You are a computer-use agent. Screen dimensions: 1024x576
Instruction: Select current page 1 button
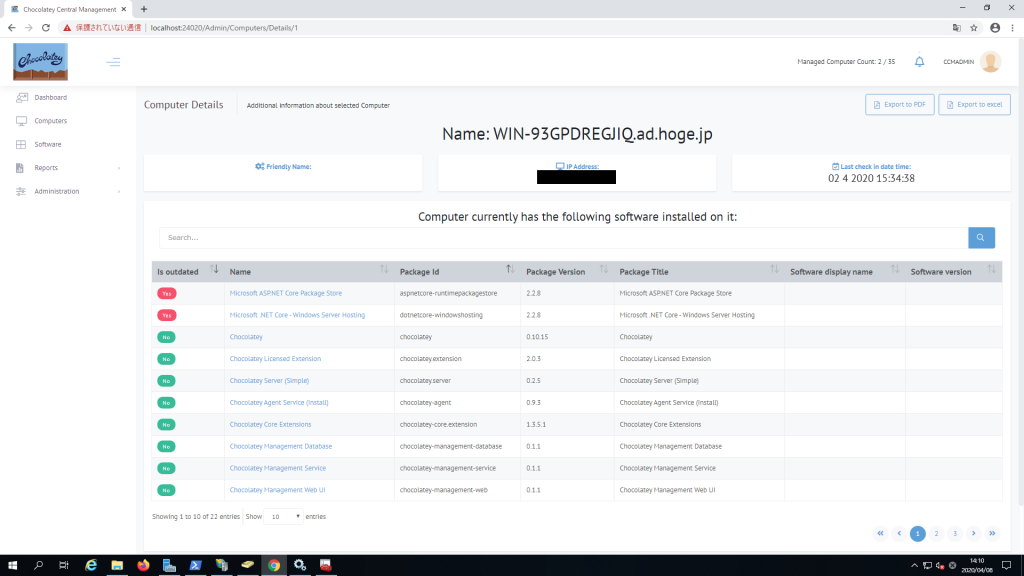point(918,534)
